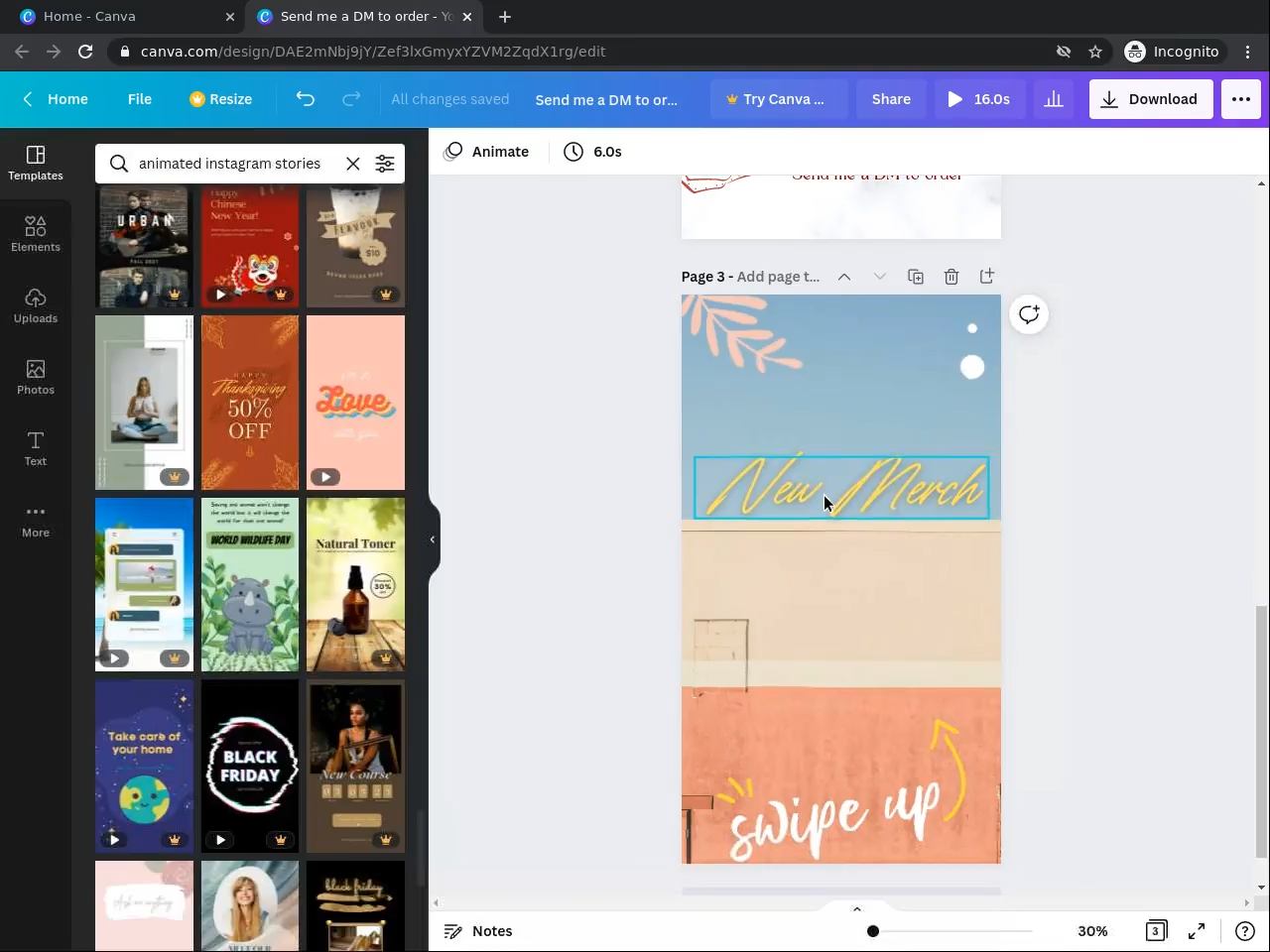The image size is (1270, 952).
Task: Open the 30% zoom level menu
Action: [x=1092, y=931]
